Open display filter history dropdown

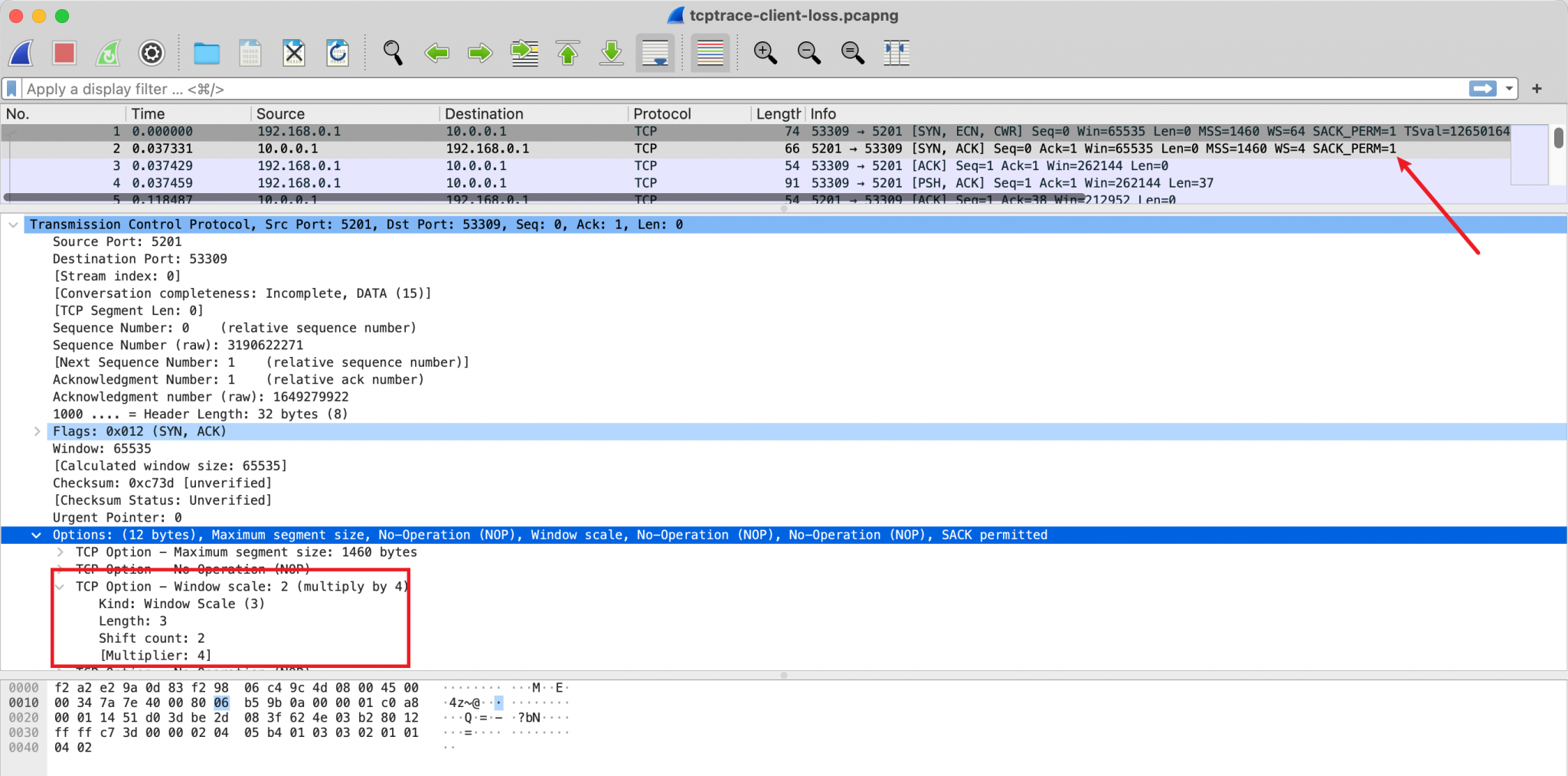click(1509, 89)
